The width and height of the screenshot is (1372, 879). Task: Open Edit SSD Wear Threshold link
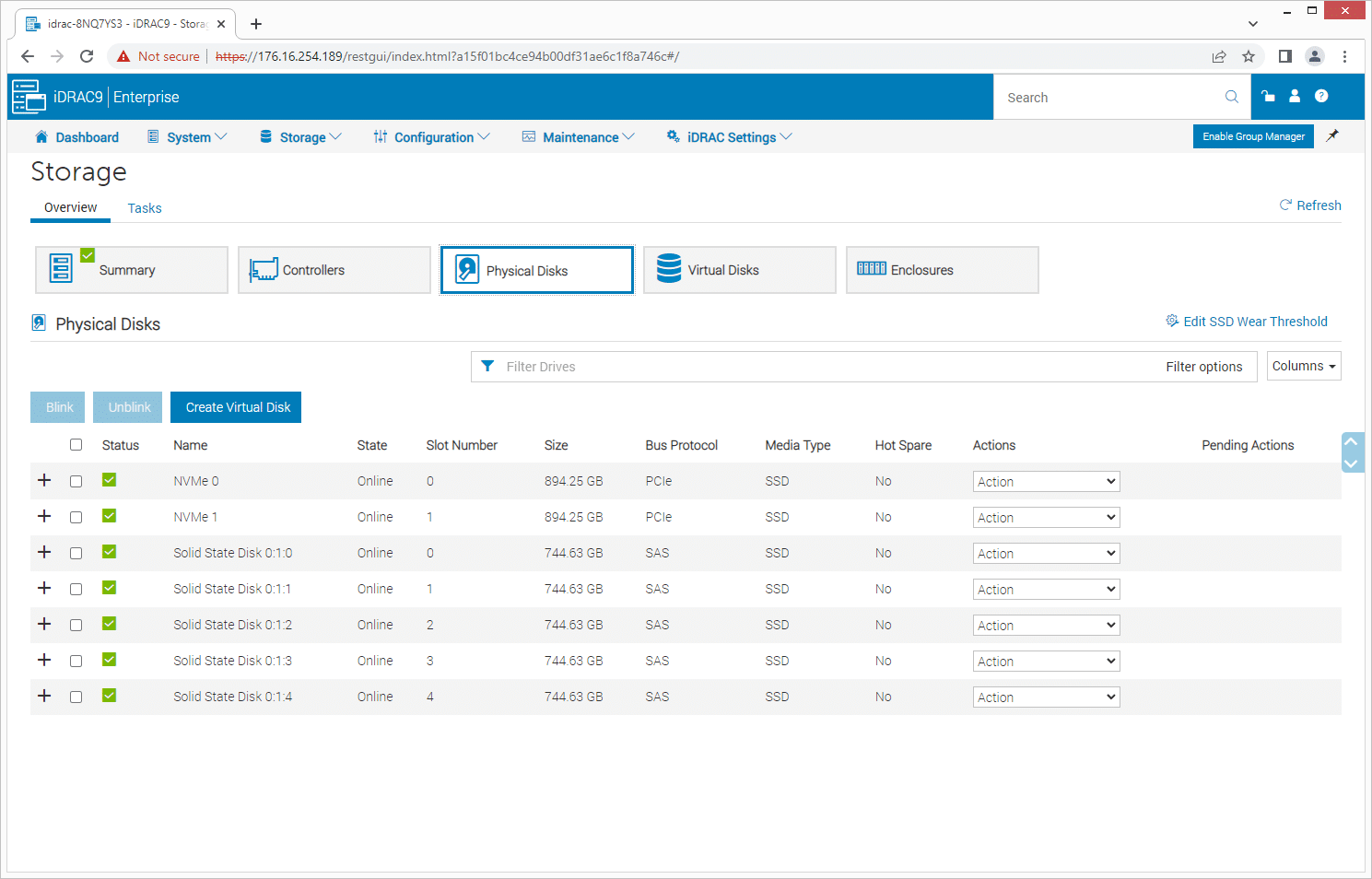tap(1256, 321)
